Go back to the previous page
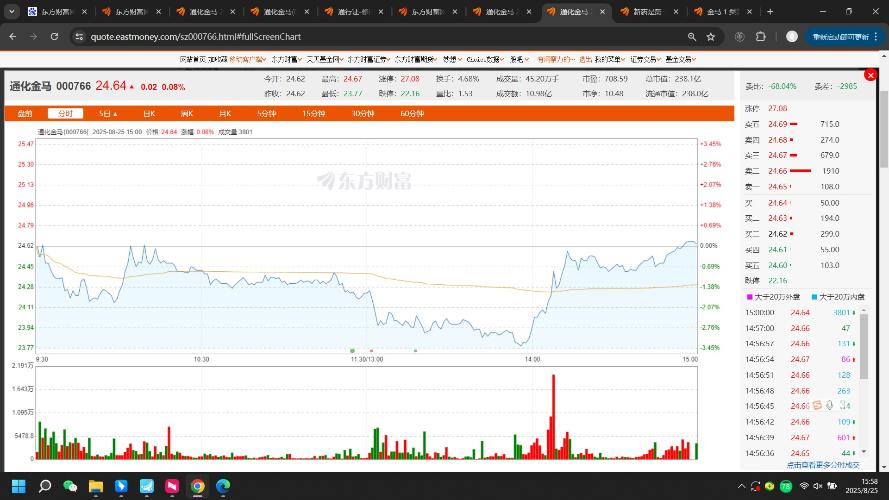The image size is (889, 500). pyautogui.click(x=12, y=36)
